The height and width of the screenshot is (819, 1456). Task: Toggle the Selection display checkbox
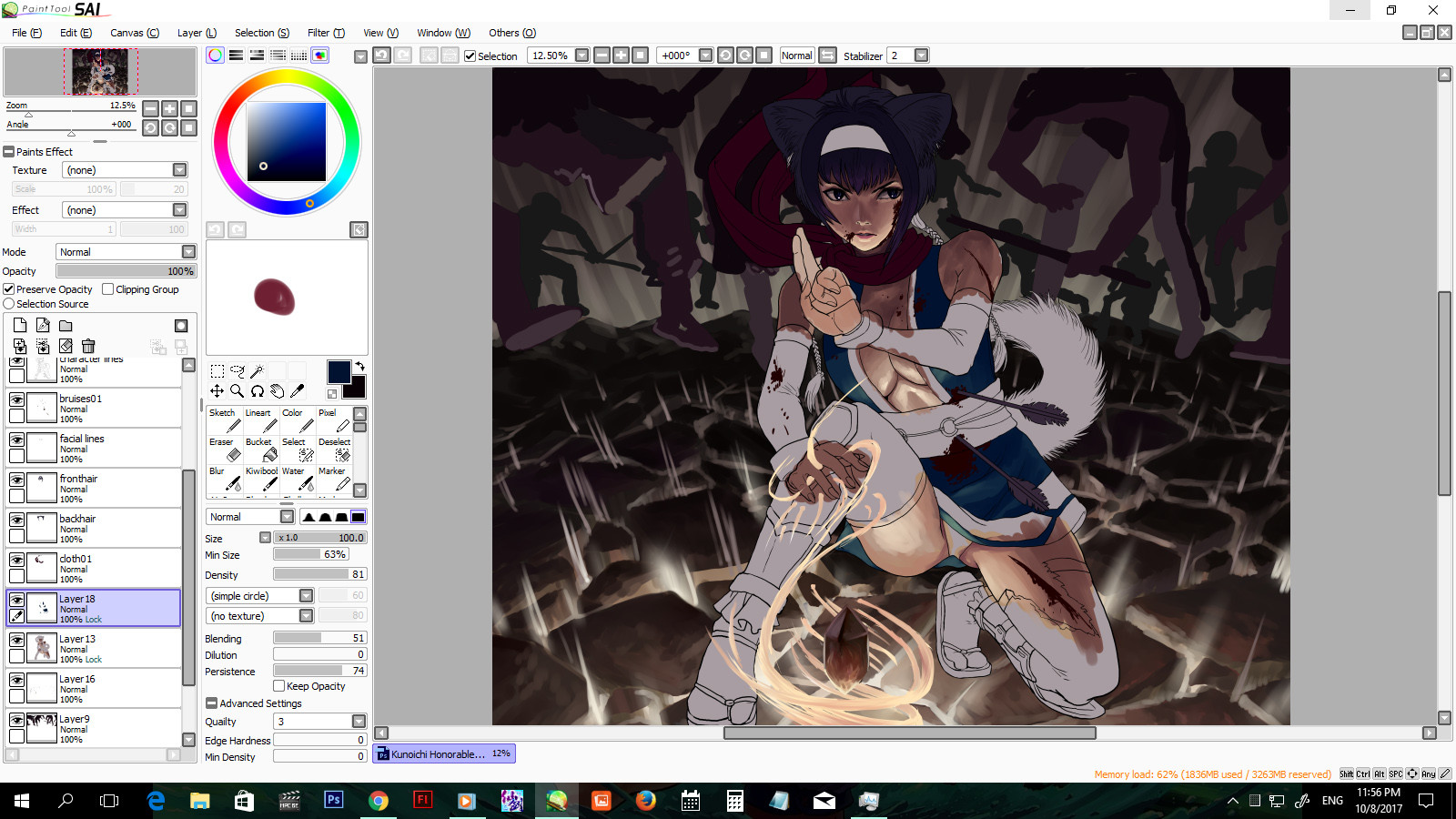click(x=470, y=56)
